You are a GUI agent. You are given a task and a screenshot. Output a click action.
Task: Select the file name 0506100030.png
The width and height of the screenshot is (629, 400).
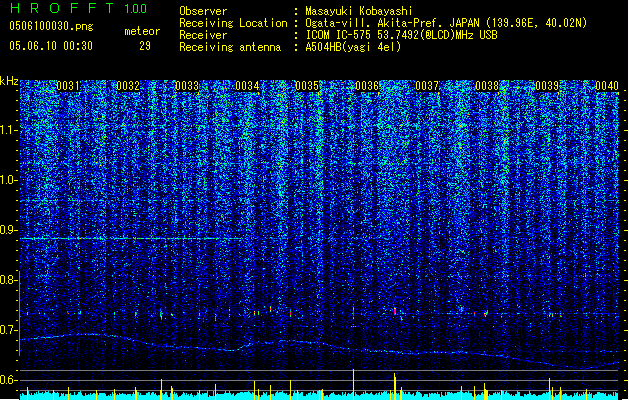(51, 26)
